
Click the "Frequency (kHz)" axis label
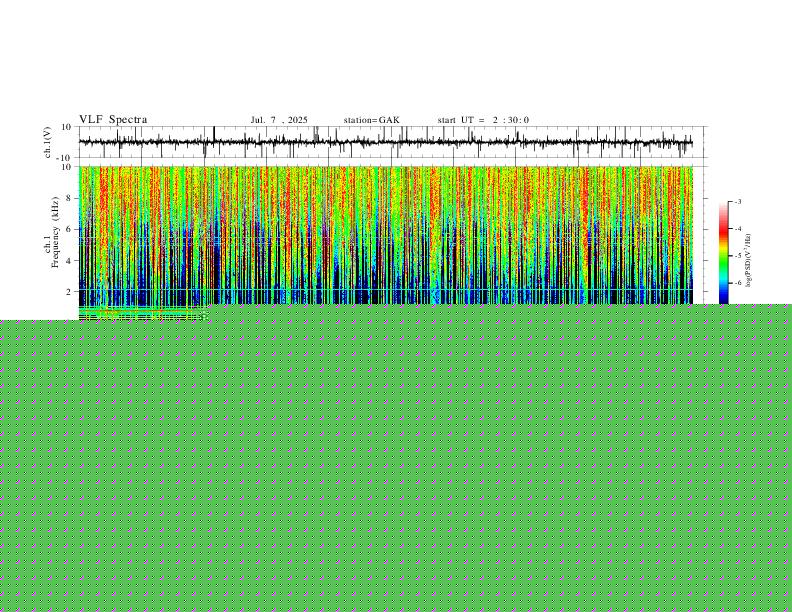[56, 232]
